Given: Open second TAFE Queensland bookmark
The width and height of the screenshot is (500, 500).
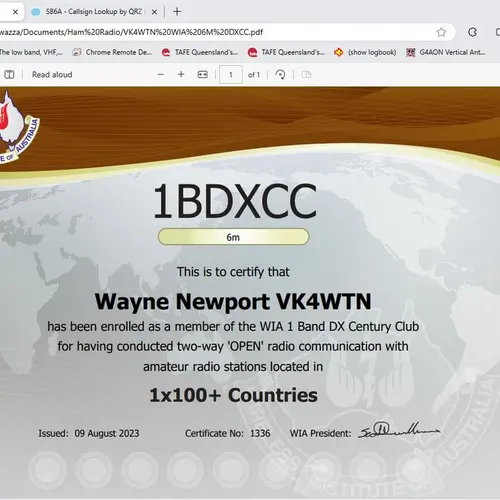Looking at the screenshot, I should tap(286, 52).
